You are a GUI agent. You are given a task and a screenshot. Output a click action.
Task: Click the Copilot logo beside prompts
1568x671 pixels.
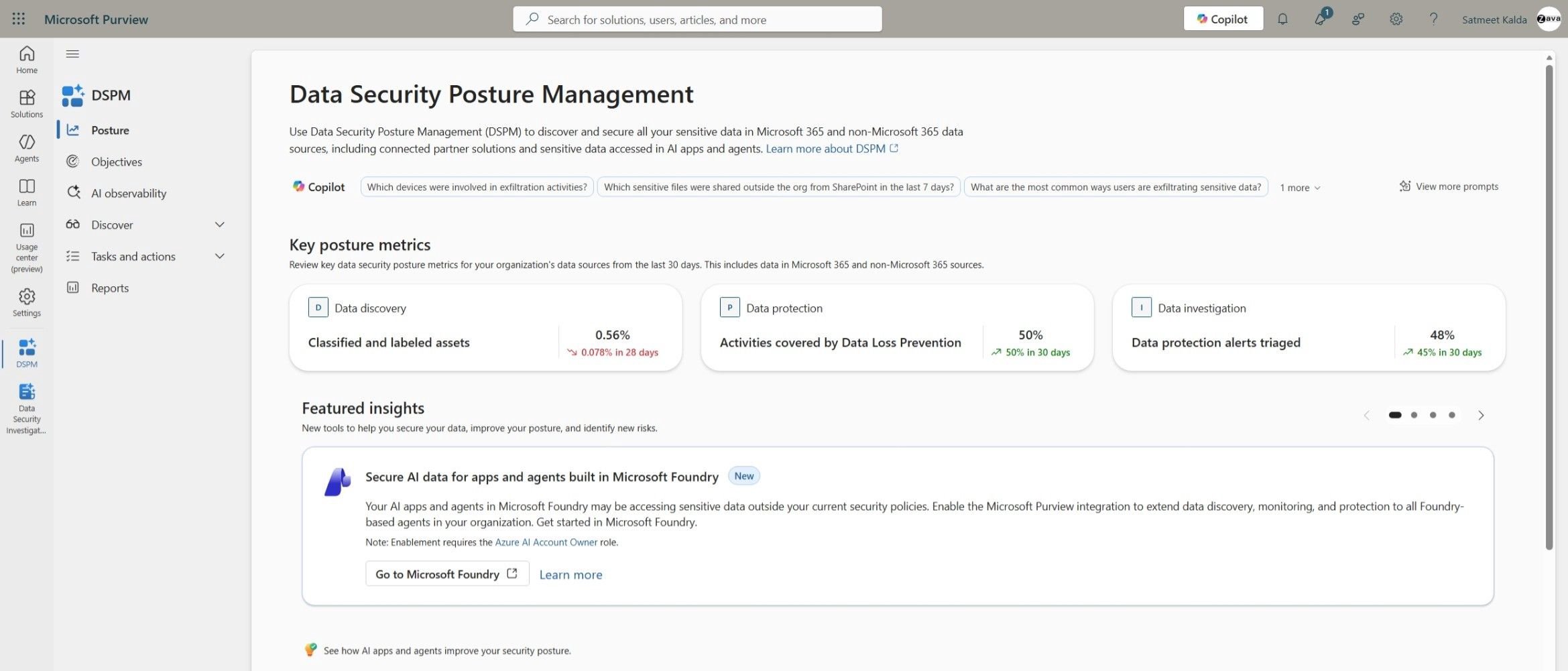(x=298, y=186)
